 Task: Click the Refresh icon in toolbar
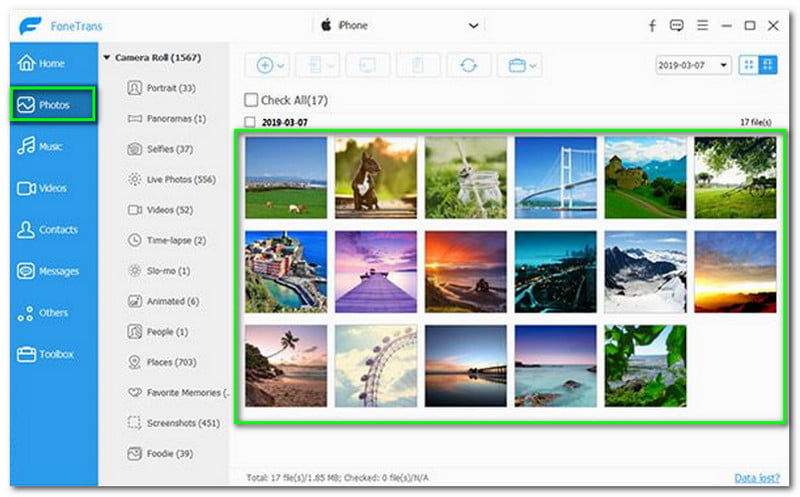[x=468, y=65]
